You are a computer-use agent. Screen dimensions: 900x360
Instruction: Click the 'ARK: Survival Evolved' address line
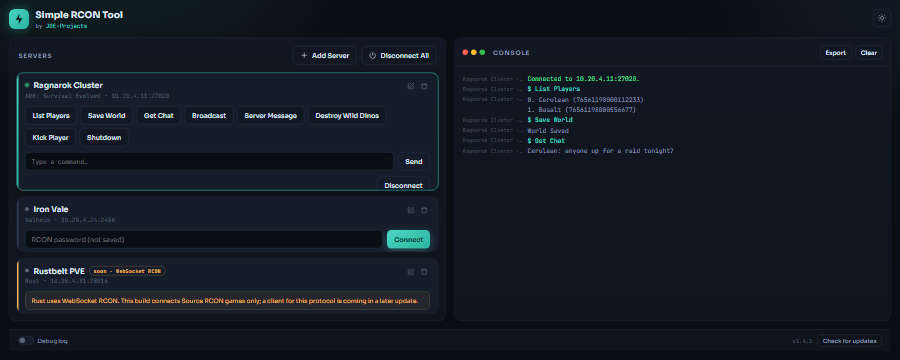97,96
